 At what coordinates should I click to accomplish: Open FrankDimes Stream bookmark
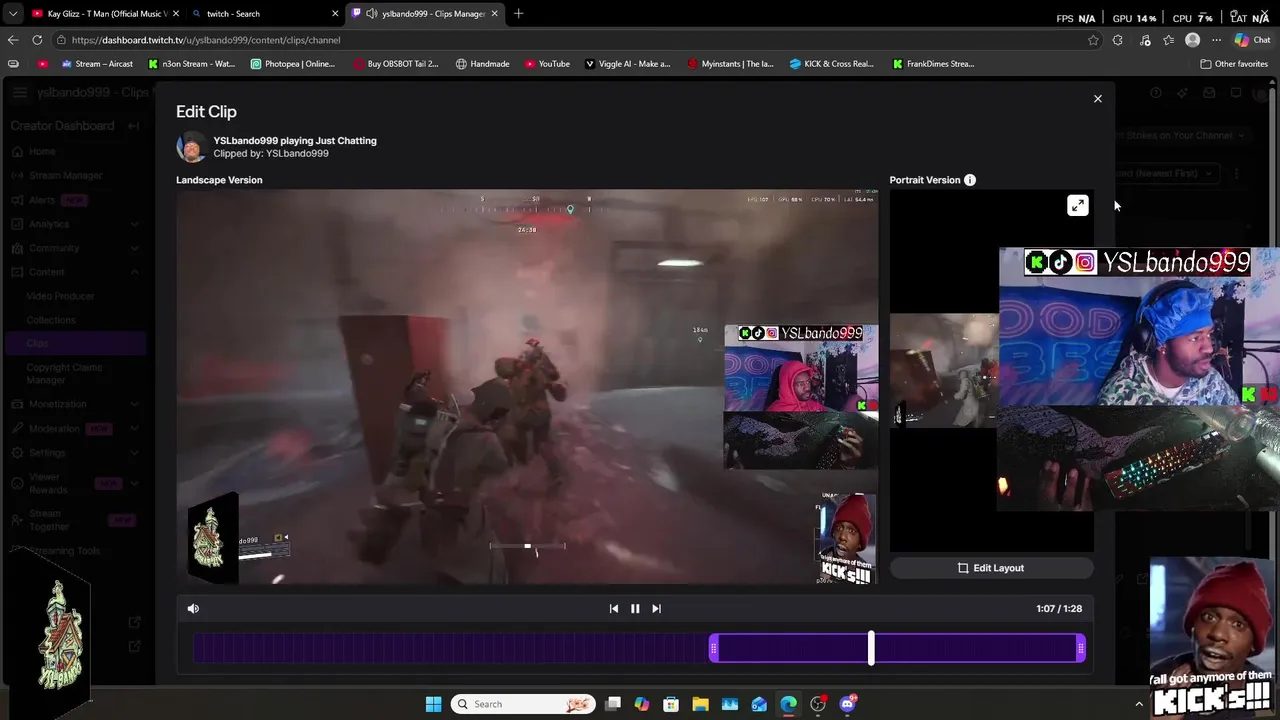tap(934, 64)
